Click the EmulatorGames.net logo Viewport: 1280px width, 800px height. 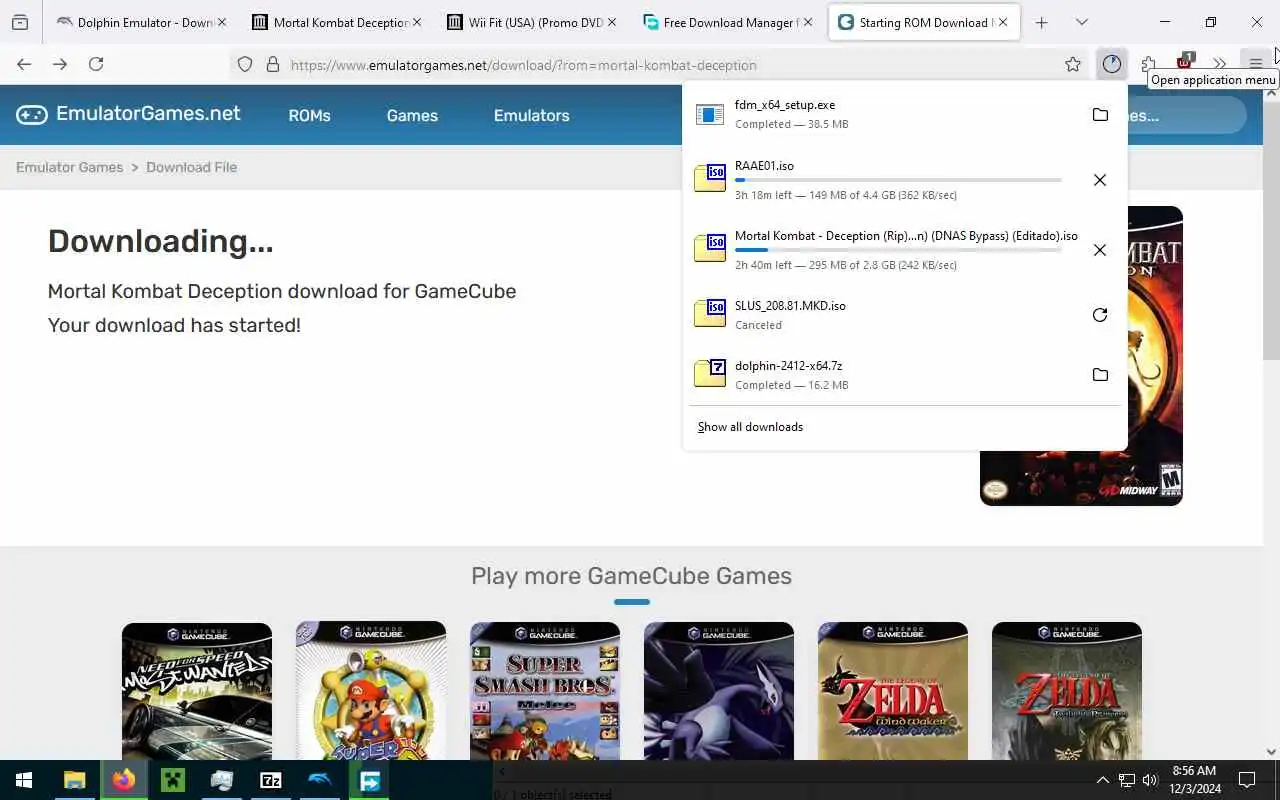coord(128,114)
